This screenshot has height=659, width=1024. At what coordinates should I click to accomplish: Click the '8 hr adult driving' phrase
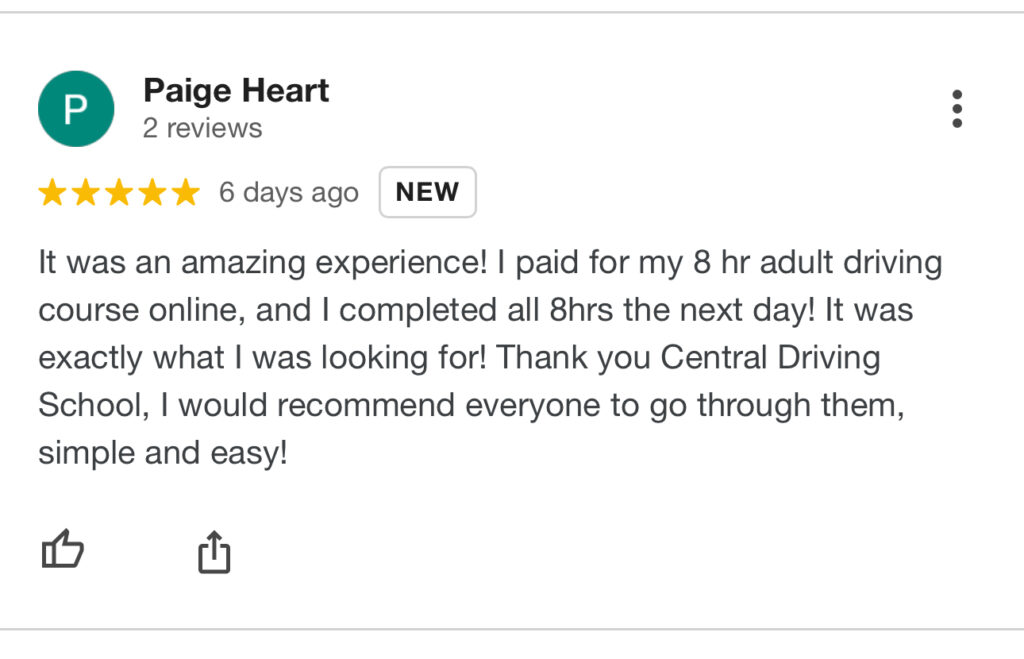point(818,263)
